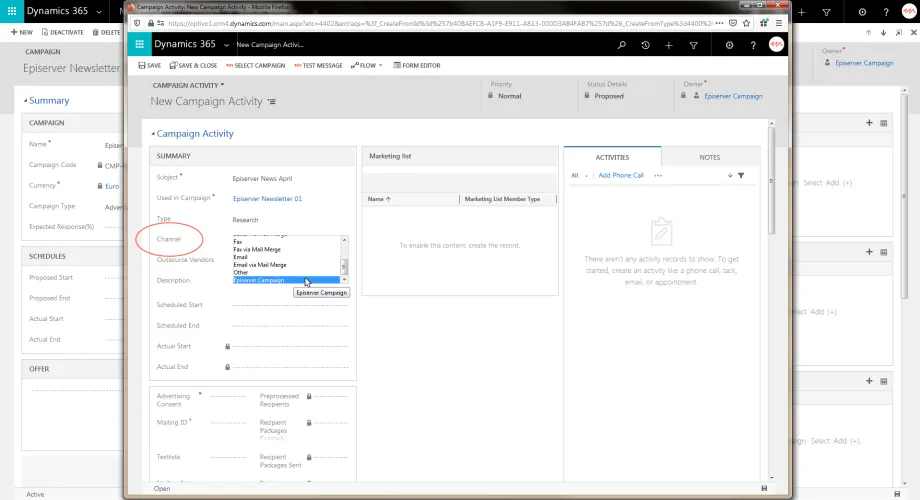
Task: Click Save & Close in the command bar
Action: [x=193, y=65]
